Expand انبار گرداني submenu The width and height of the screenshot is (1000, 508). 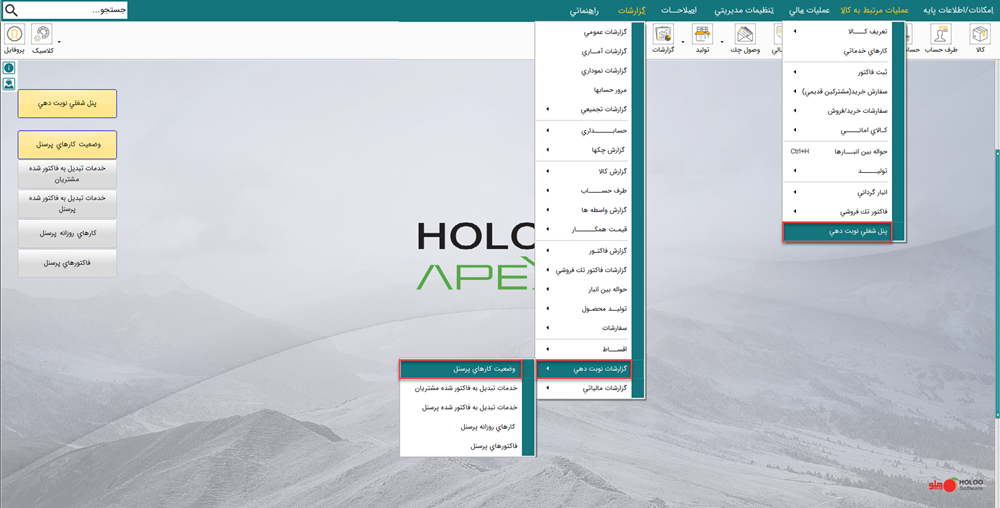click(x=836, y=192)
